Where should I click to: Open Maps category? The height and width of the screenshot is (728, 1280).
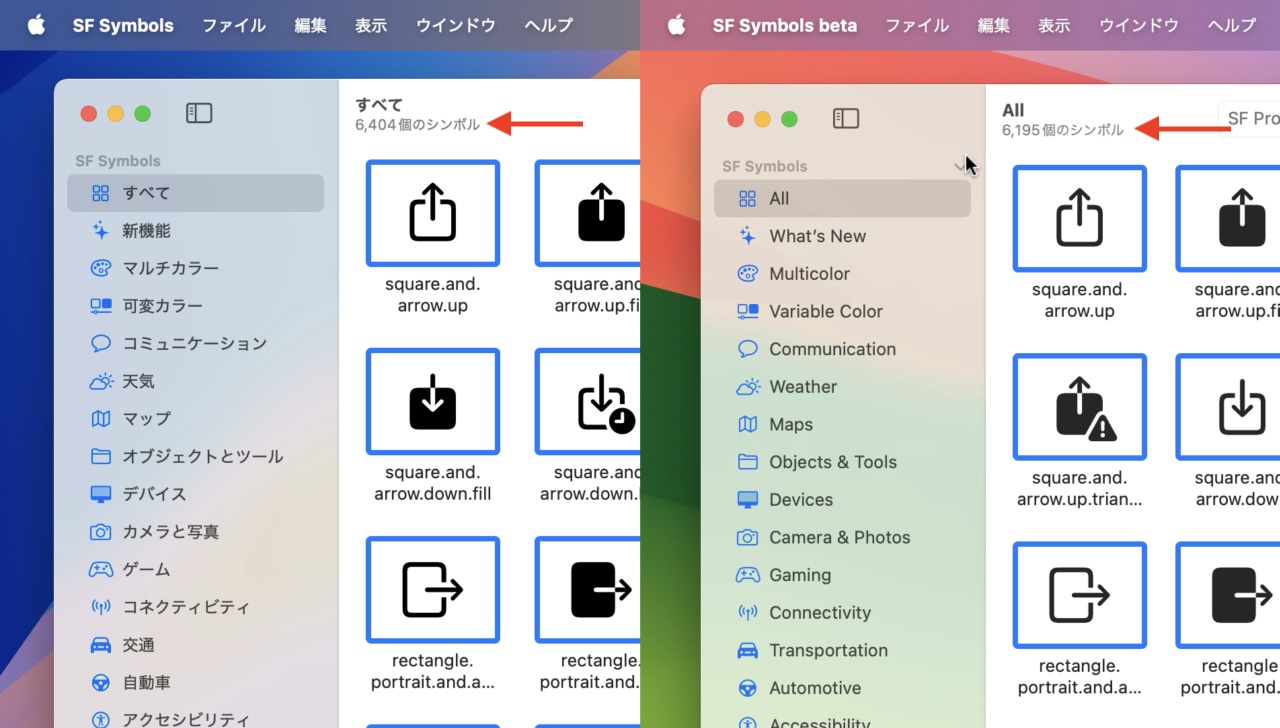[842, 425]
